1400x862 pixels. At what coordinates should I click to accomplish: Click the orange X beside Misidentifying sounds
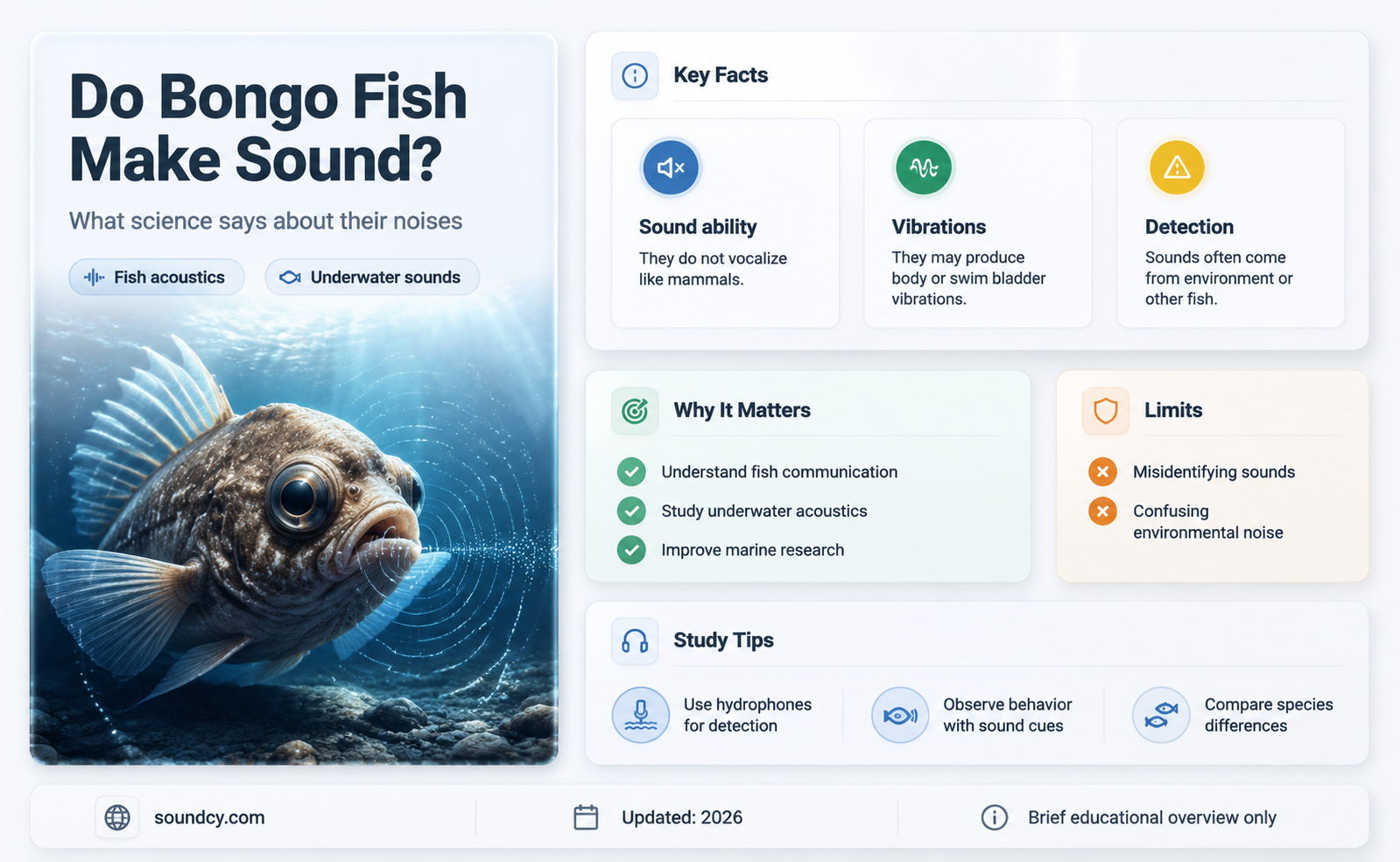[x=1102, y=471]
